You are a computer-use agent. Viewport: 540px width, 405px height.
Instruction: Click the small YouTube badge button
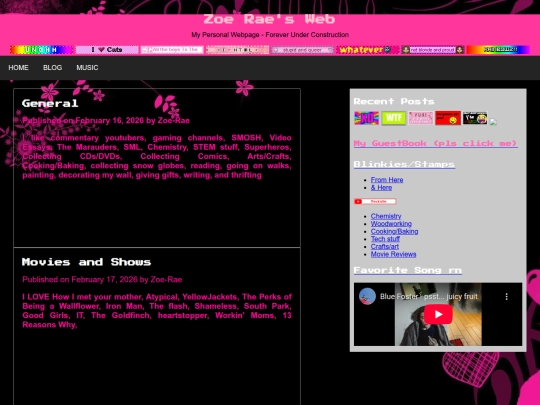375,201
